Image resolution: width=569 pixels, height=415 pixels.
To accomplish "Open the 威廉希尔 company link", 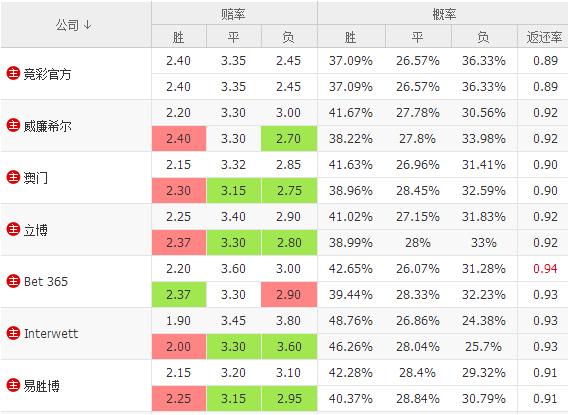I will pyautogui.click(x=48, y=126).
